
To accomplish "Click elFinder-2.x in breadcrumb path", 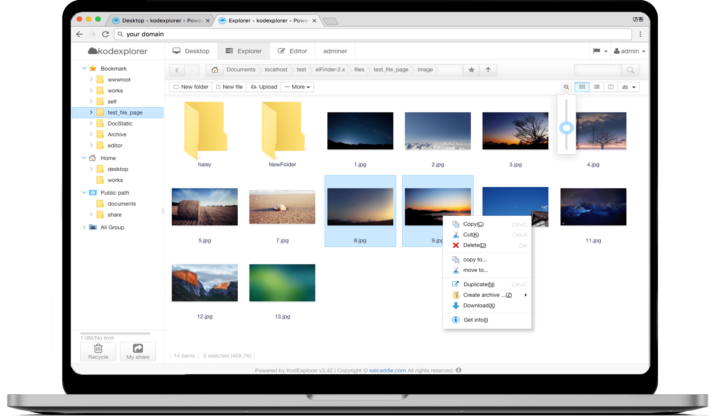I will click(x=330, y=70).
